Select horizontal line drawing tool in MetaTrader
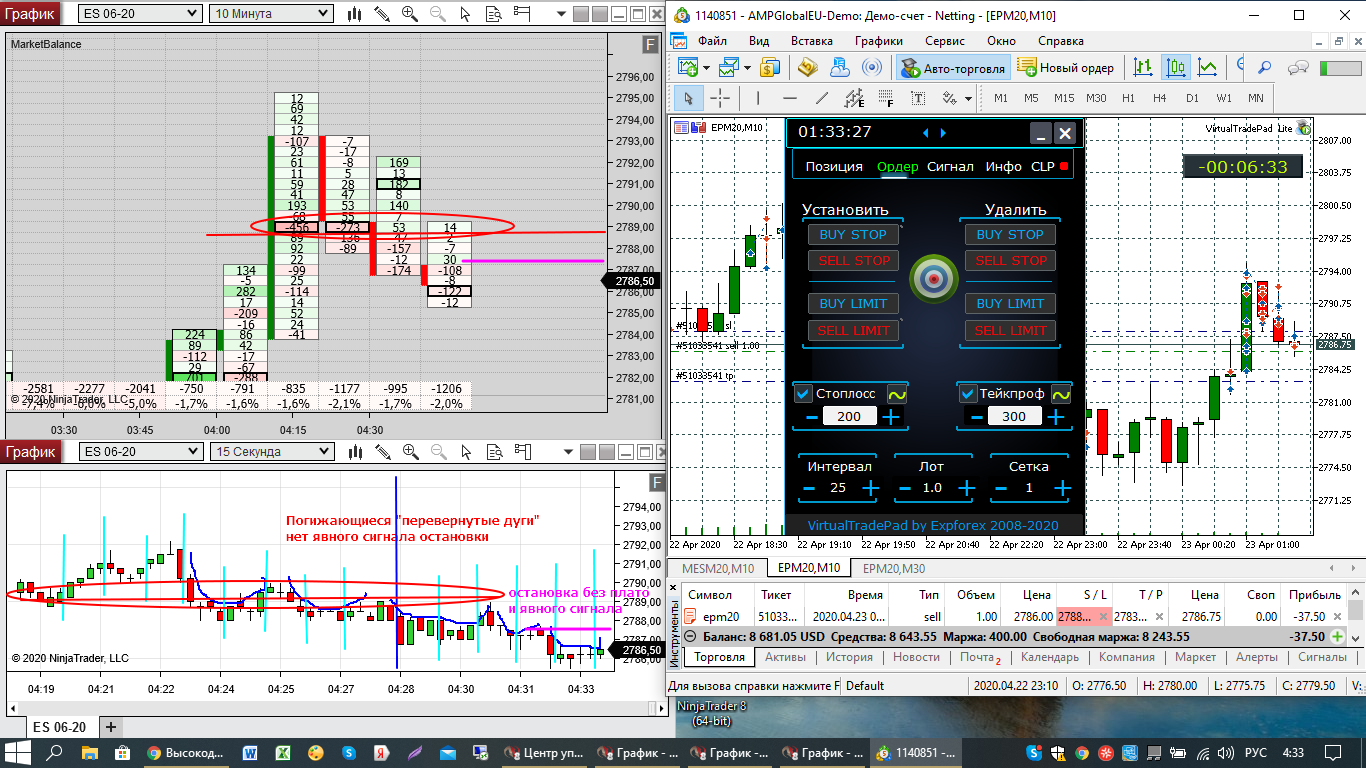The height and width of the screenshot is (768, 1366). click(x=790, y=98)
